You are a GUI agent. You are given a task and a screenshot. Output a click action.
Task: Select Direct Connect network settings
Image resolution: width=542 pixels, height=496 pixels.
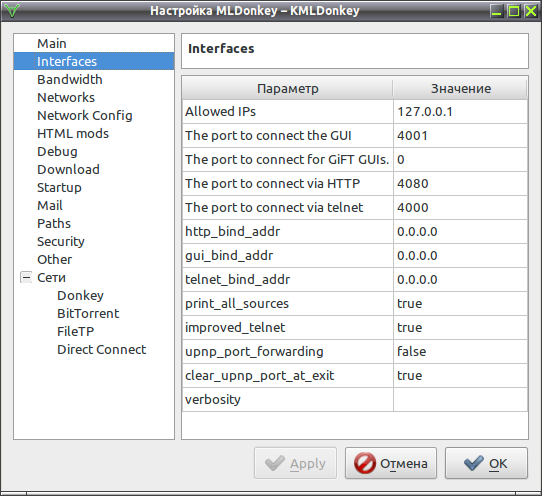102,349
